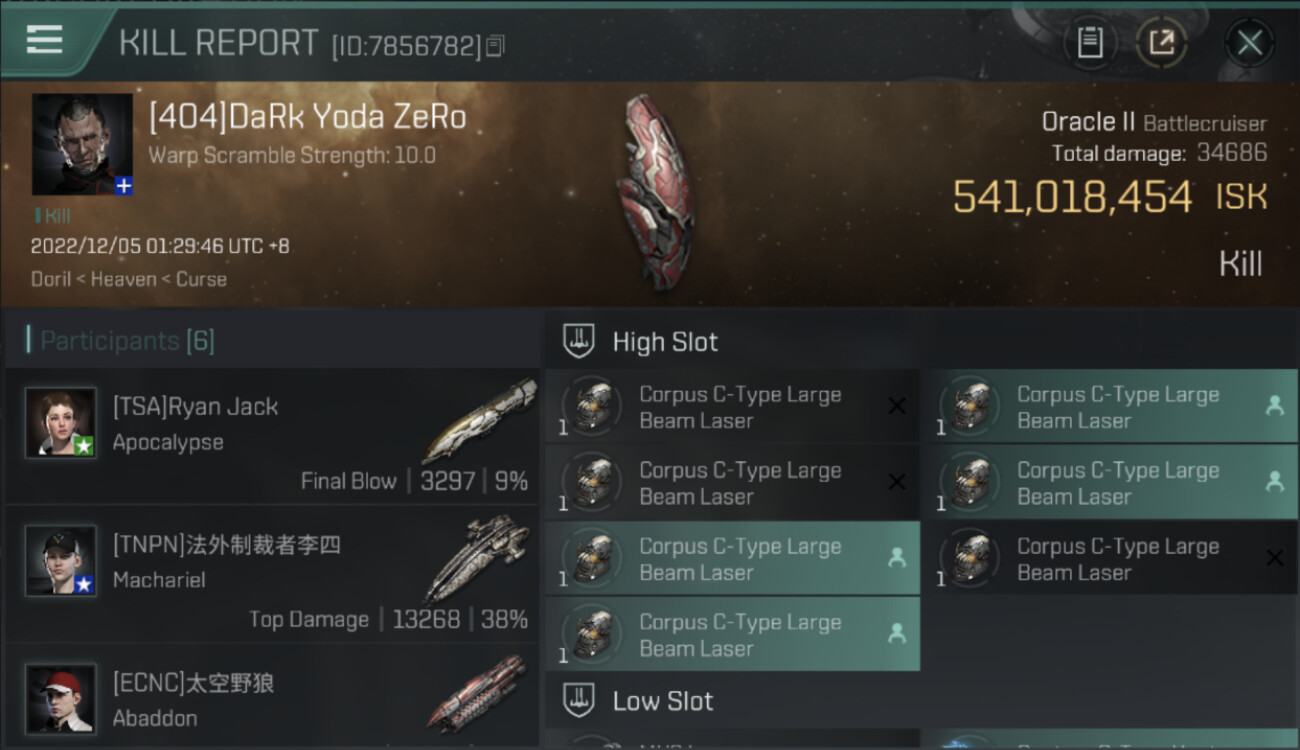
Task: Copy the kill report ID with copy icon
Action: (x=496, y=45)
